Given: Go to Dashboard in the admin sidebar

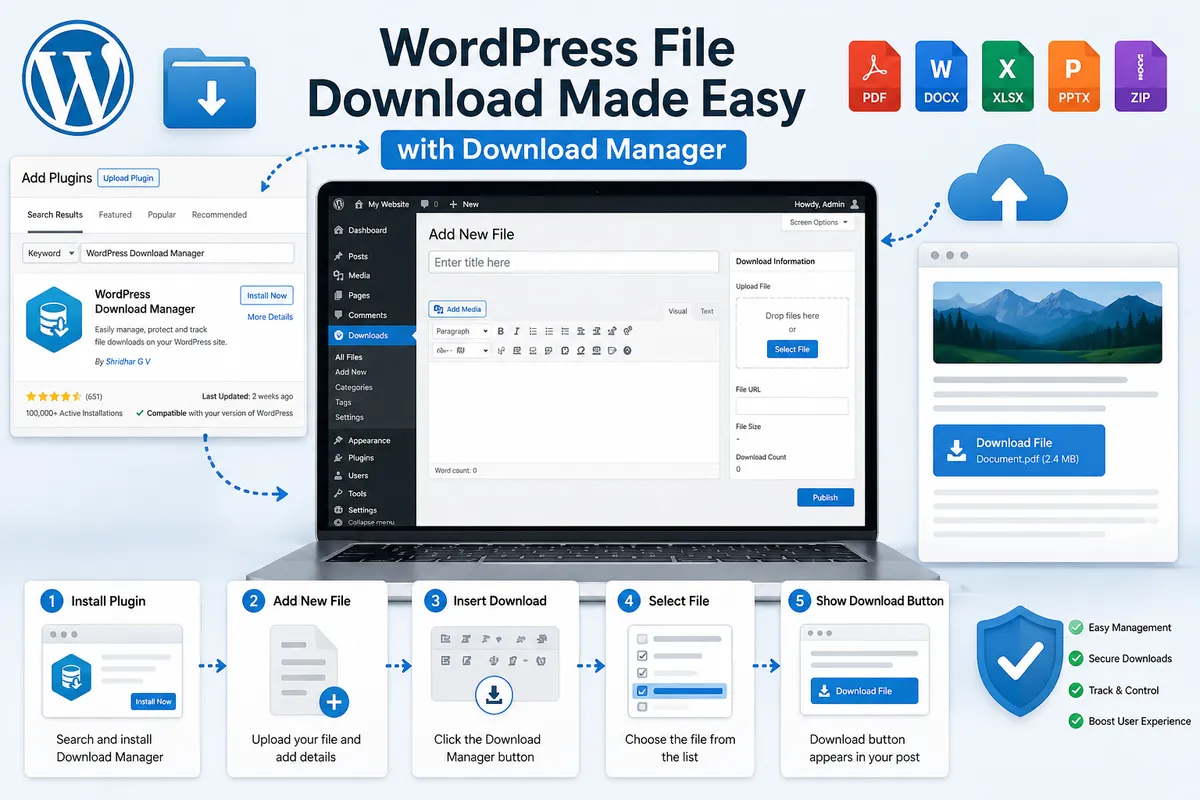Looking at the screenshot, I should pyautogui.click(x=360, y=230).
